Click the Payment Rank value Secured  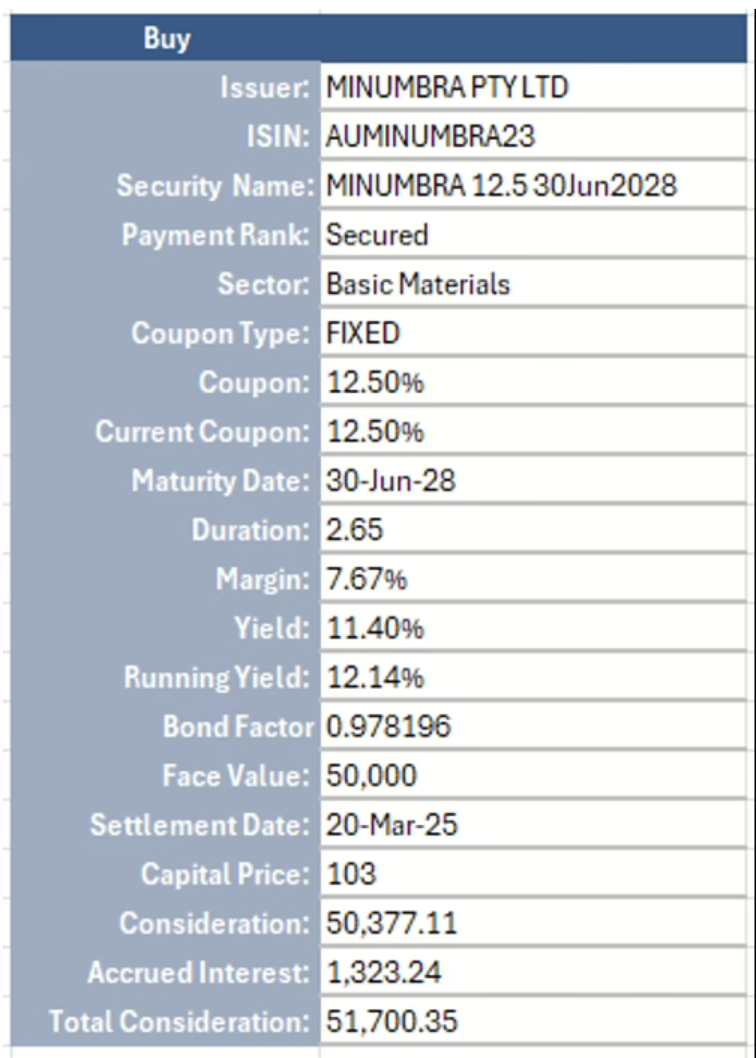(377, 235)
